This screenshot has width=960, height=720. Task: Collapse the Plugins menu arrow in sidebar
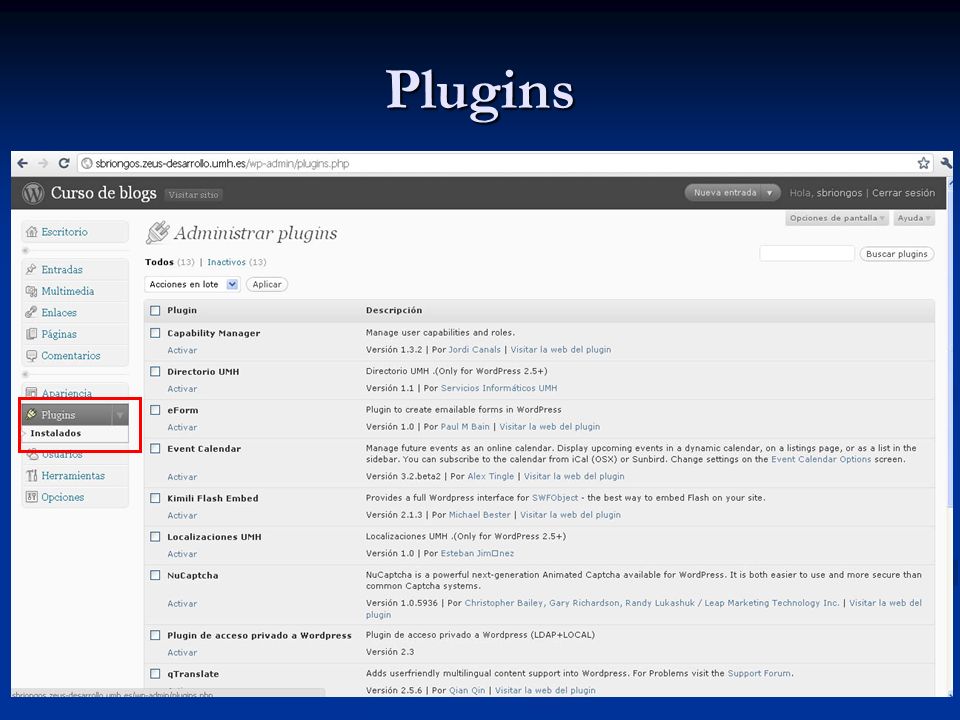click(x=120, y=415)
